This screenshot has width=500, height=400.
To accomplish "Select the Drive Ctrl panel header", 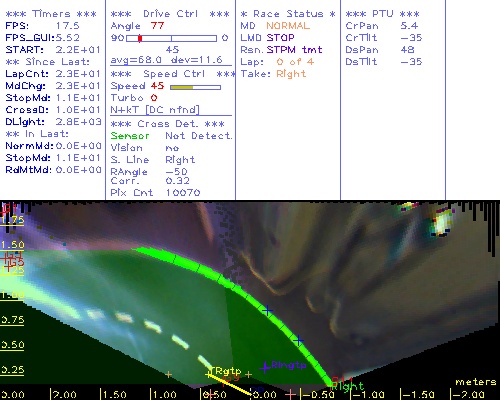I will 170,14.
